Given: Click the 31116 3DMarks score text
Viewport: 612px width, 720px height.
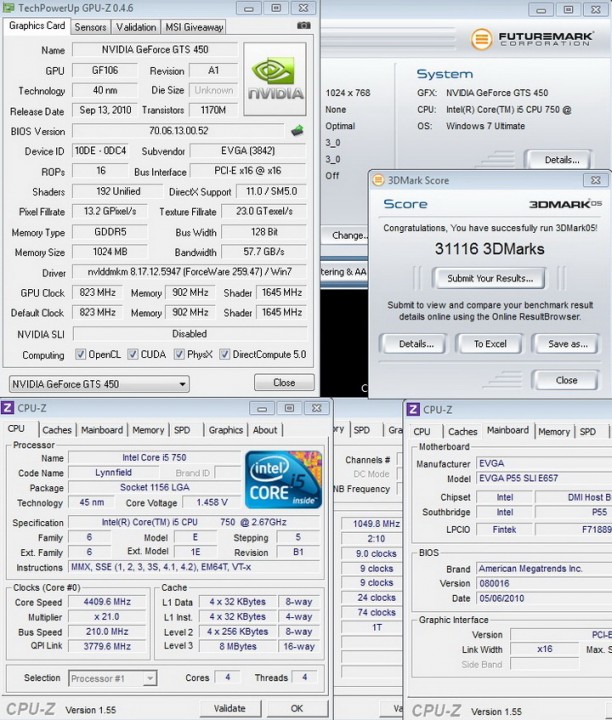Looking at the screenshot, I should [489, 249].
